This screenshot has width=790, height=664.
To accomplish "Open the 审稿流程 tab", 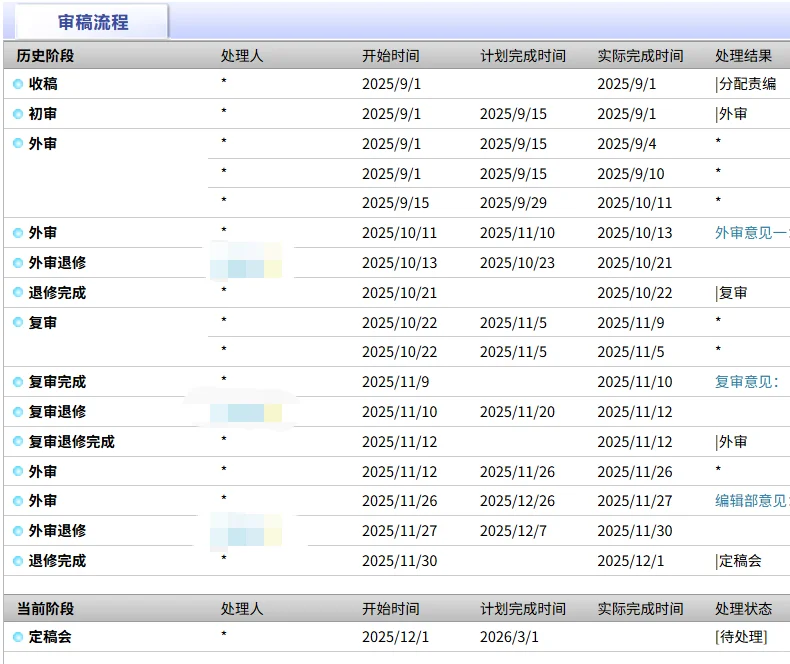I will click(93, 22).
